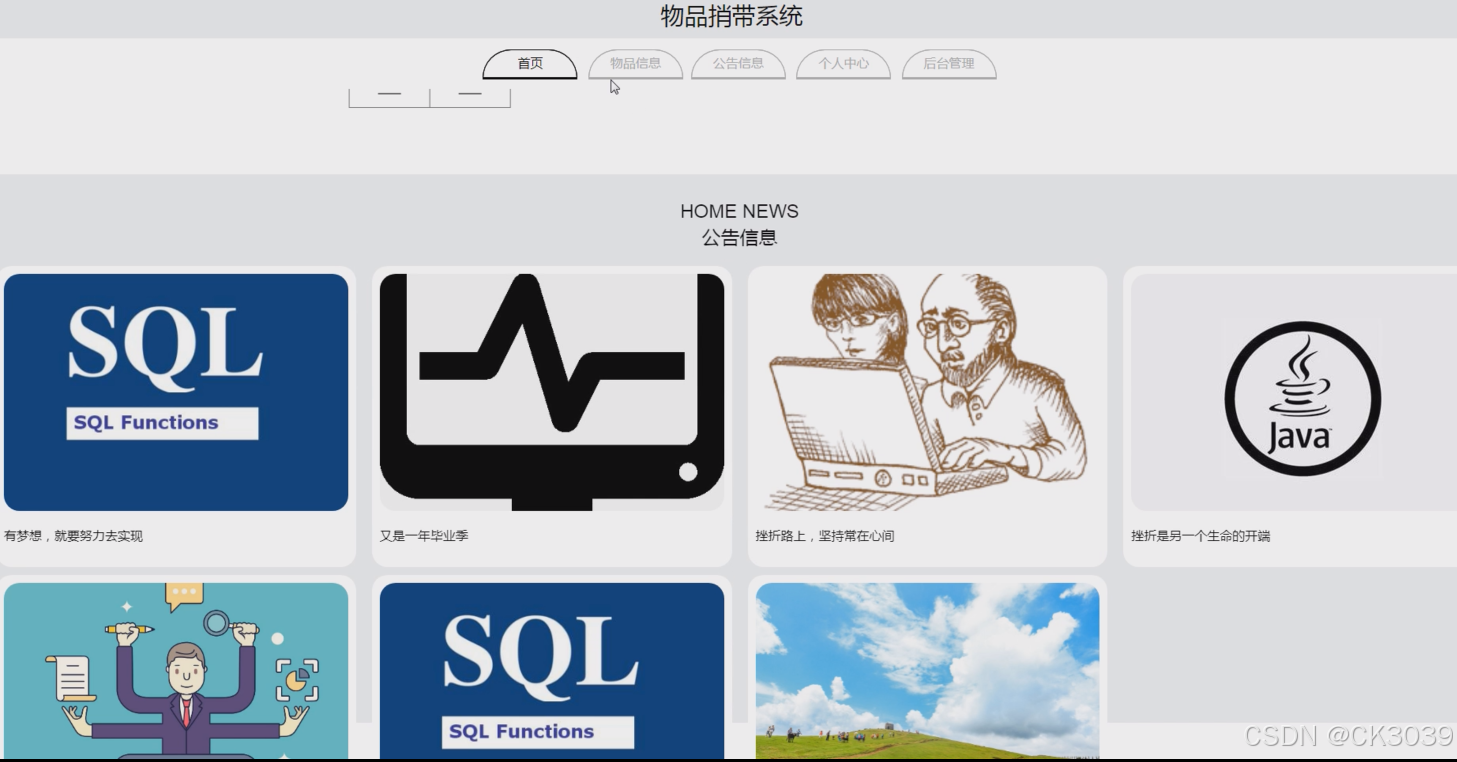Click the monitor pulse image for 又是一年毕业季

(x=552, y=392)
